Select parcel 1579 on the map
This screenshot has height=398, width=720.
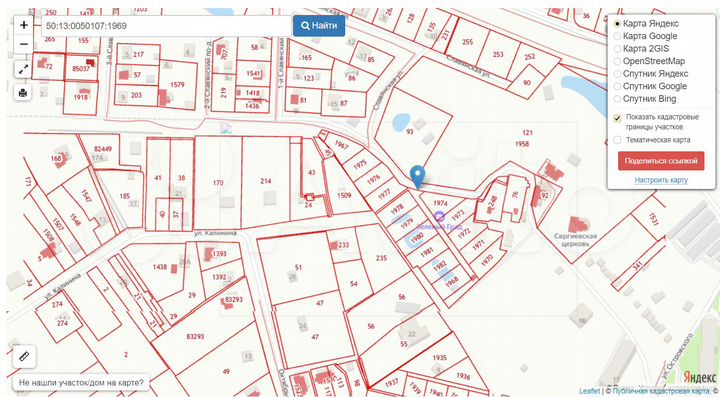click(x=177, y=84)
